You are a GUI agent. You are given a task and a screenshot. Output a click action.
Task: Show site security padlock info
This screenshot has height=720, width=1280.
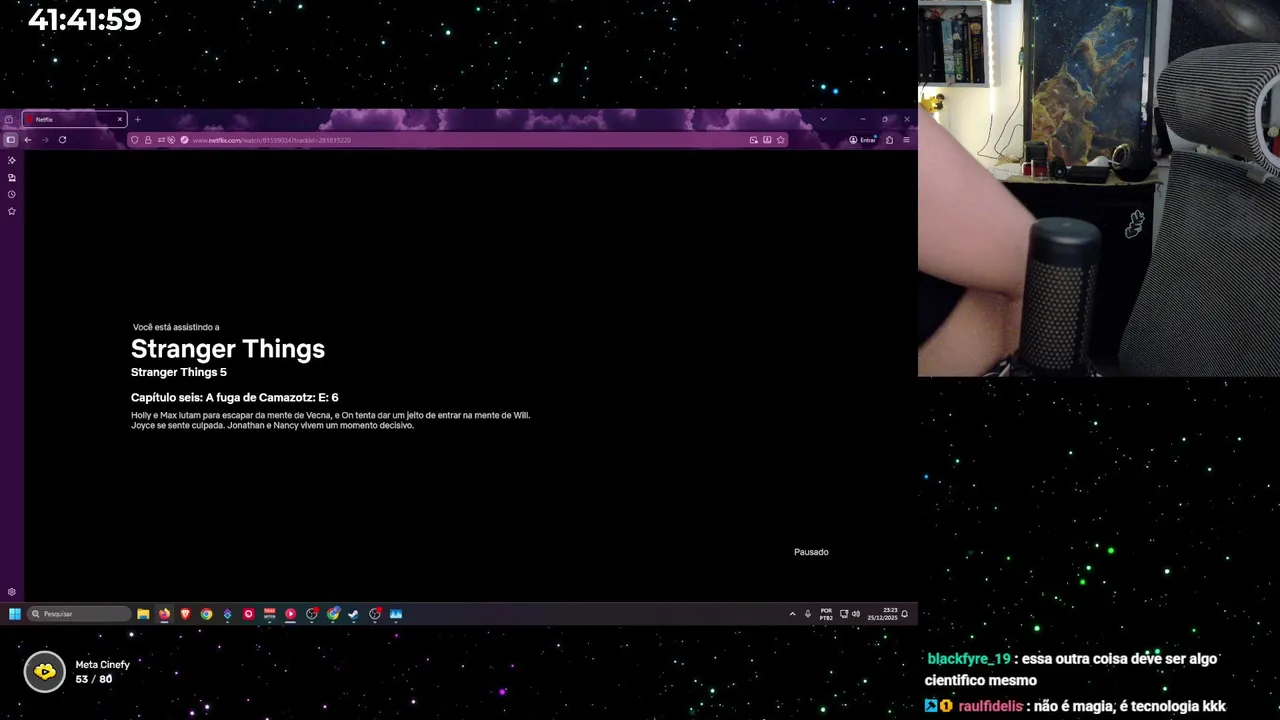tap(148, 140)
